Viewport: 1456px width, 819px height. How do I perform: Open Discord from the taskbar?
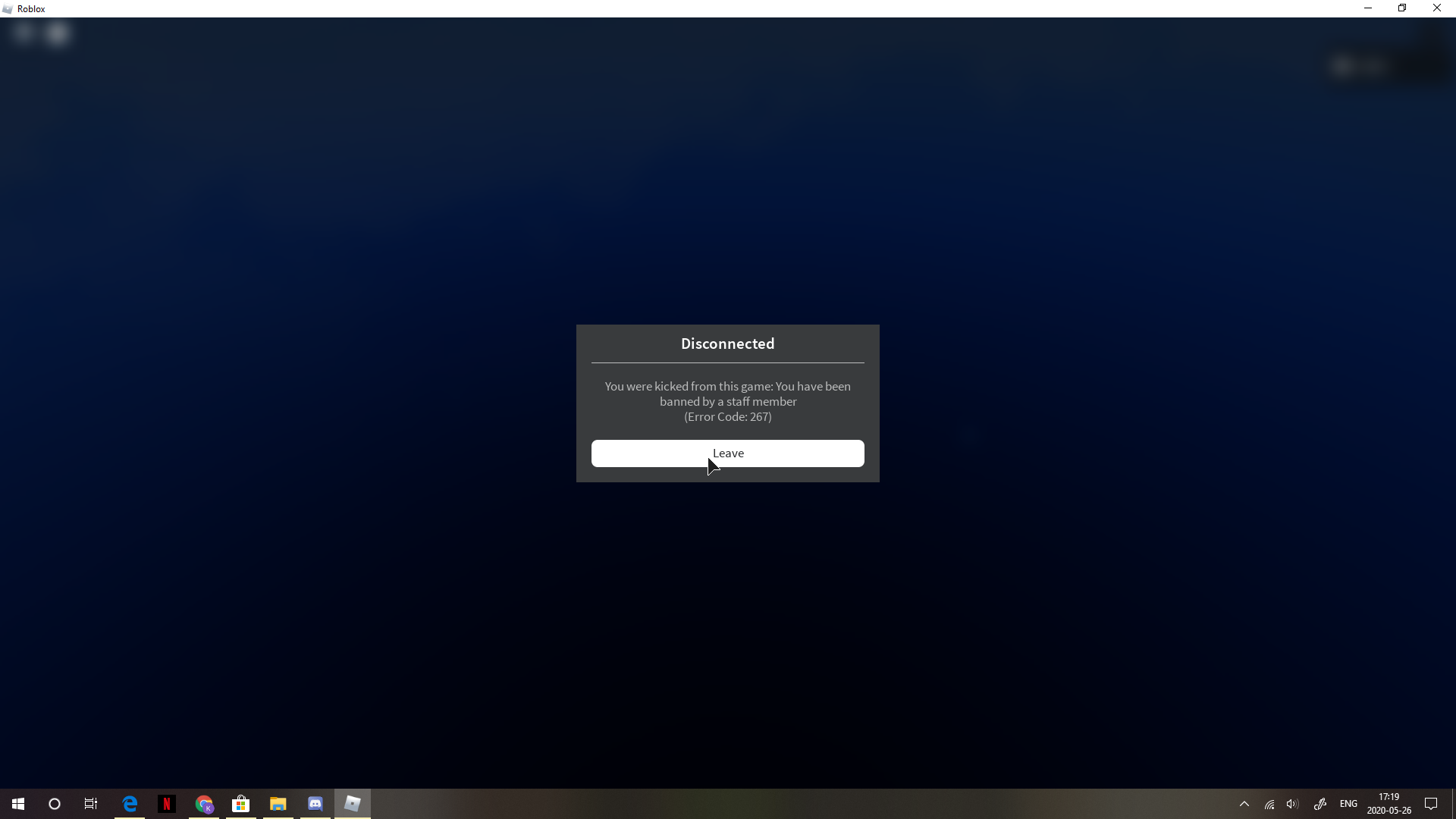pyautogui.click(x=315, y=803)
